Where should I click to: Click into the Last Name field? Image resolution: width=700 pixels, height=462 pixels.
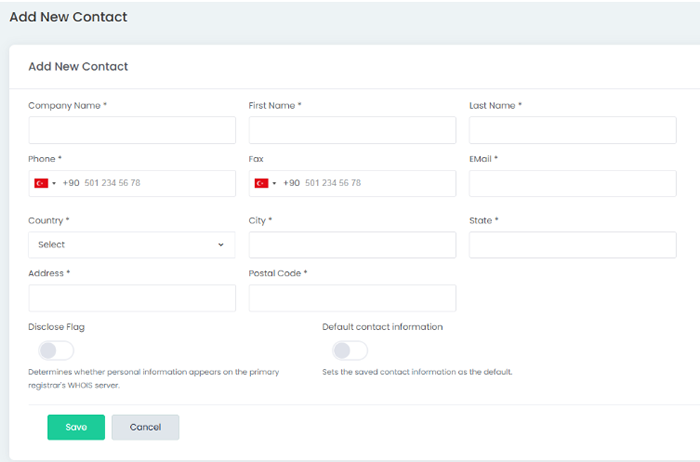[x=573, y=130]
